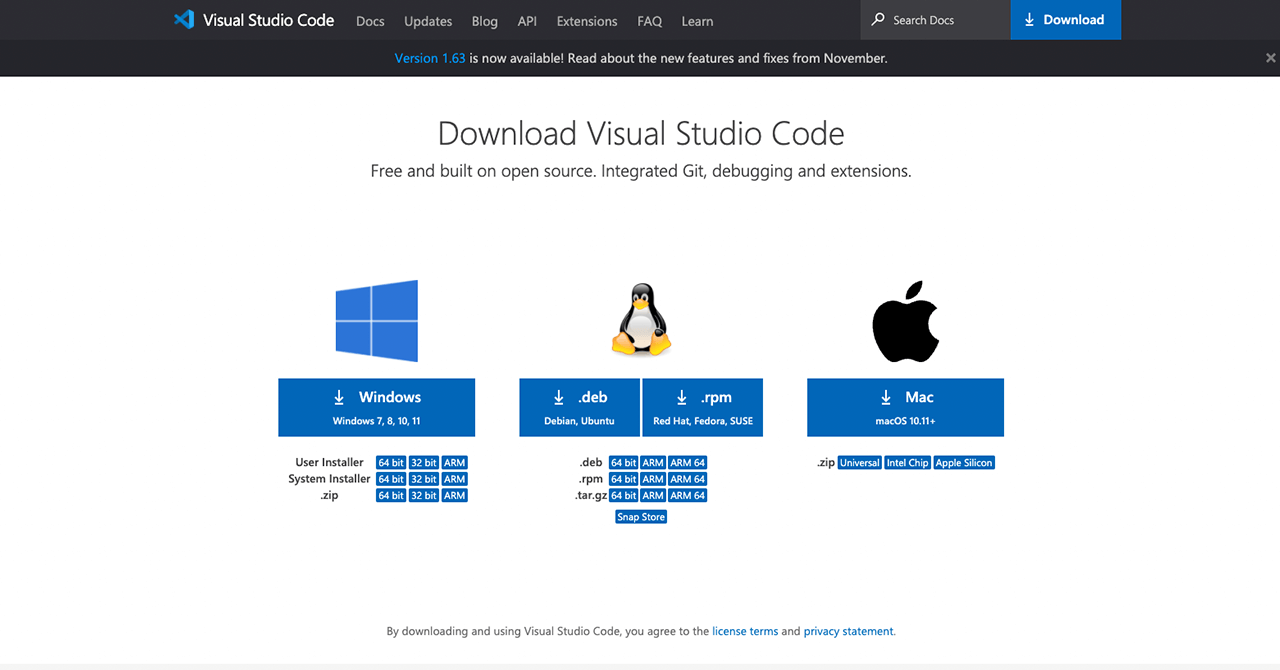The height and width of the screenshot is (670, 1280).
Task: Click the Visual Studio Code logo icon
Action: click(x=184, y=20)
